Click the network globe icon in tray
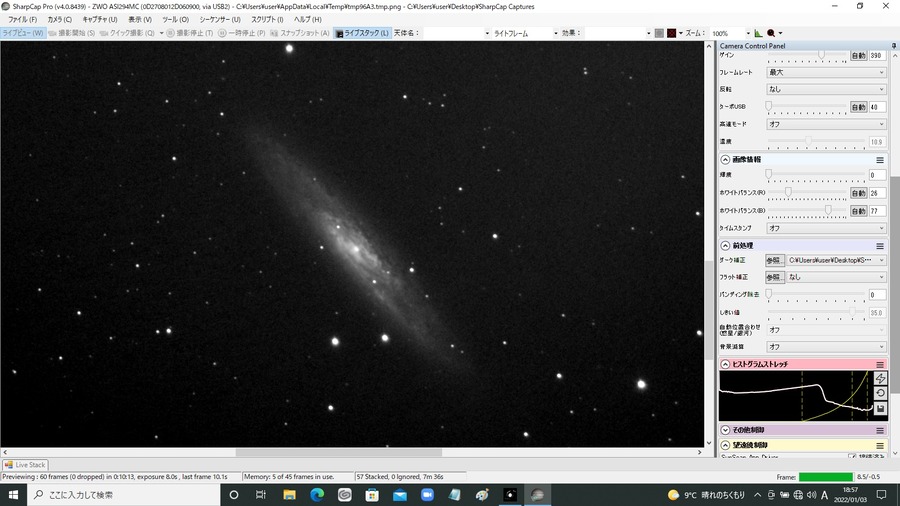Screen dimensions: 900x506 coord(798,495)
